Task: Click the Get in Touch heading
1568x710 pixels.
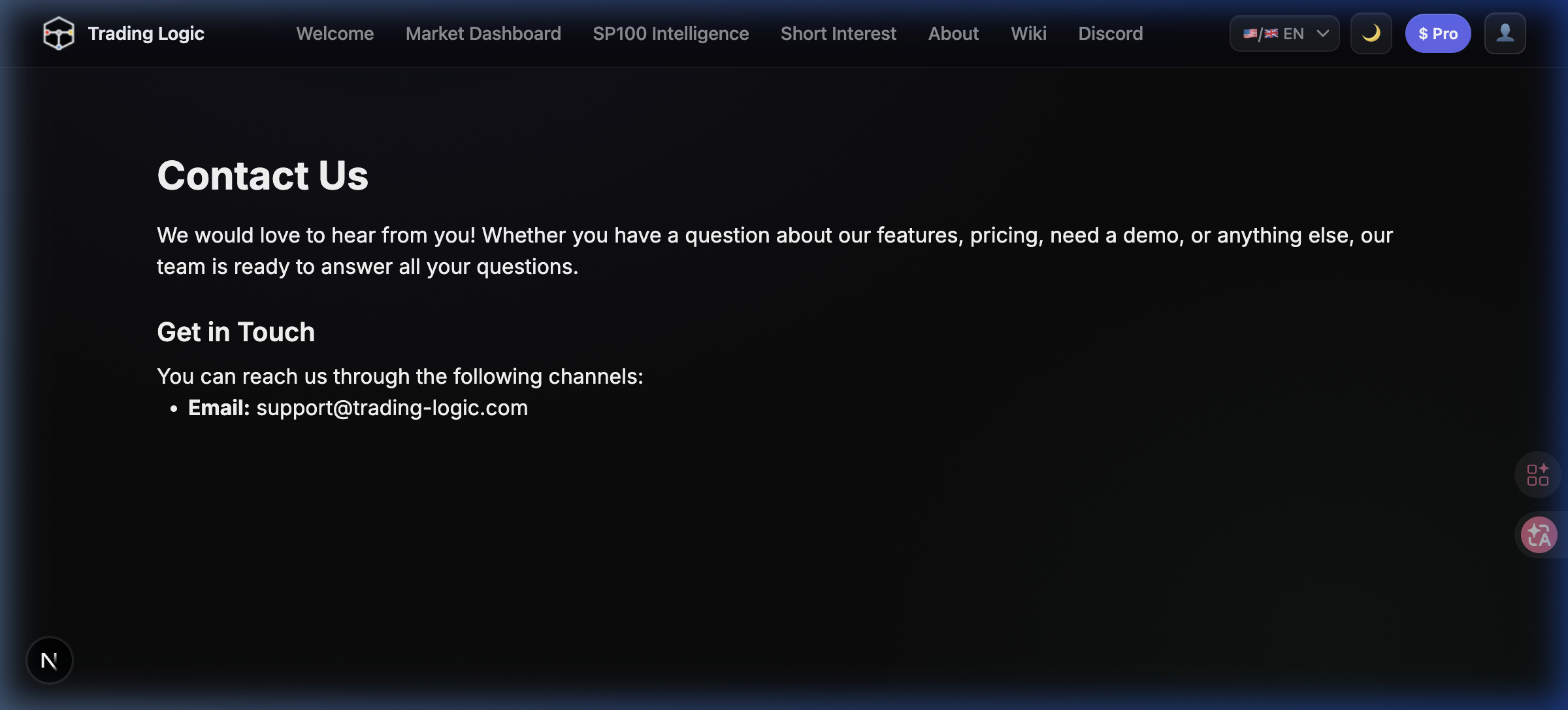Action: pyautogui.click(x=236, y=332)
